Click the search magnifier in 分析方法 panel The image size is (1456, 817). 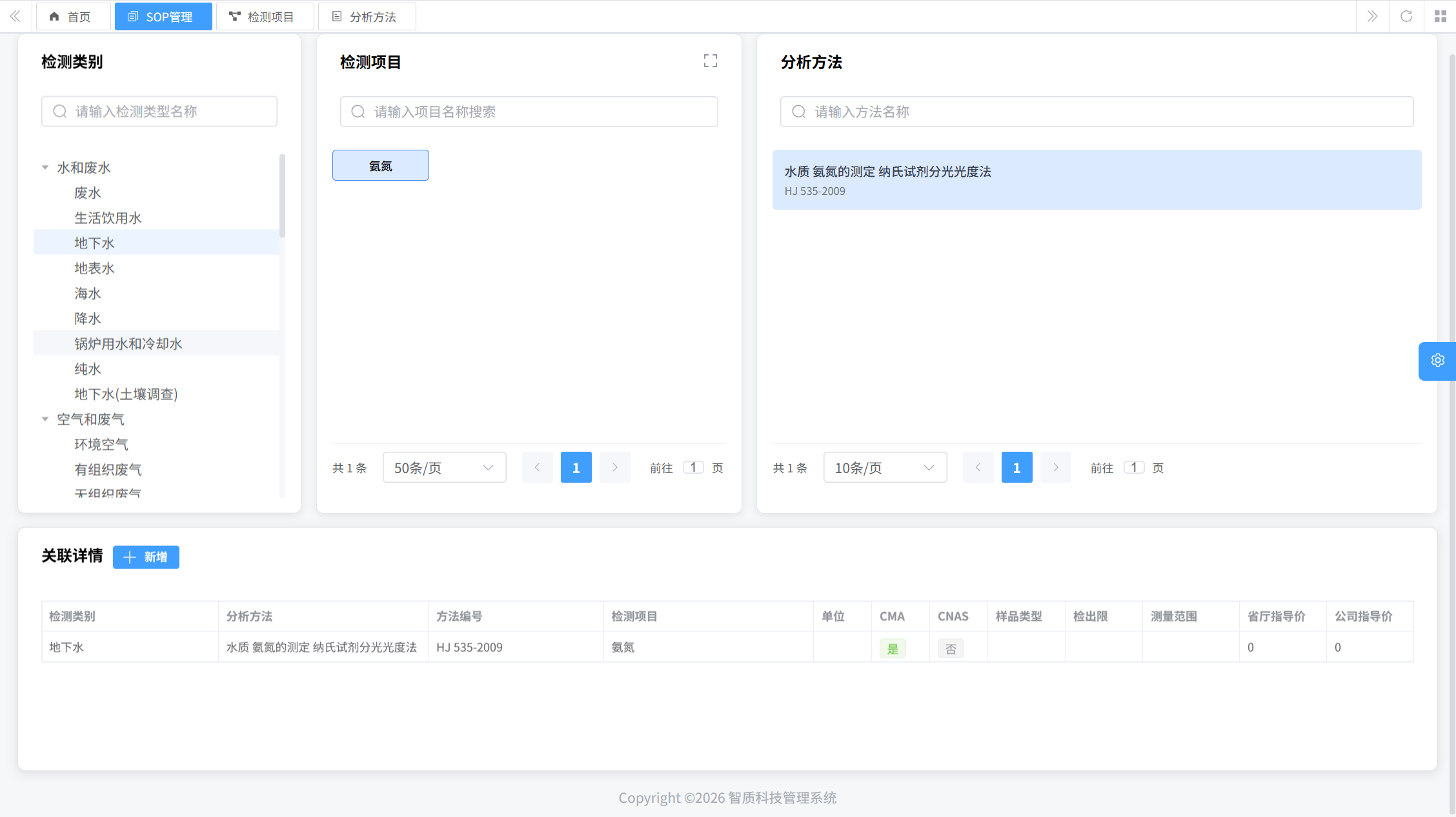point(798,112)
